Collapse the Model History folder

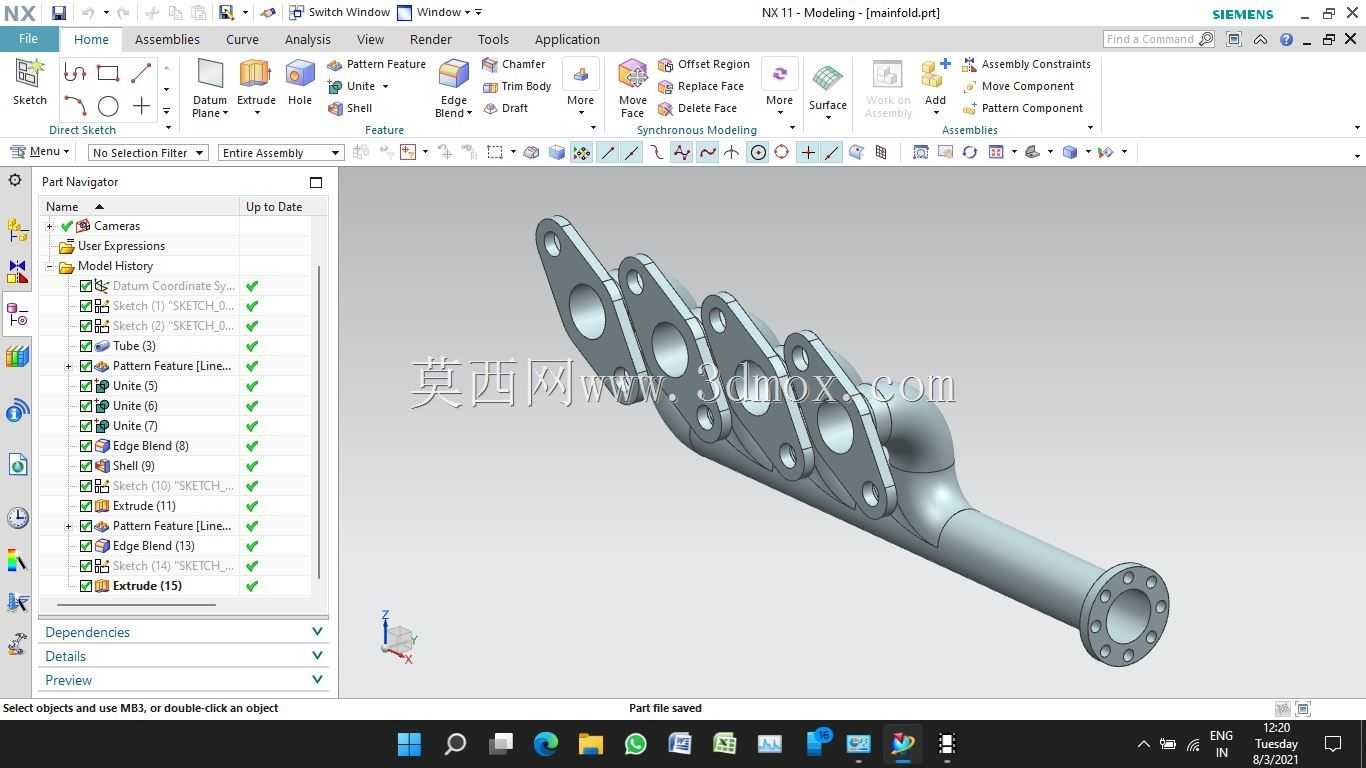[x=49, y=266]
